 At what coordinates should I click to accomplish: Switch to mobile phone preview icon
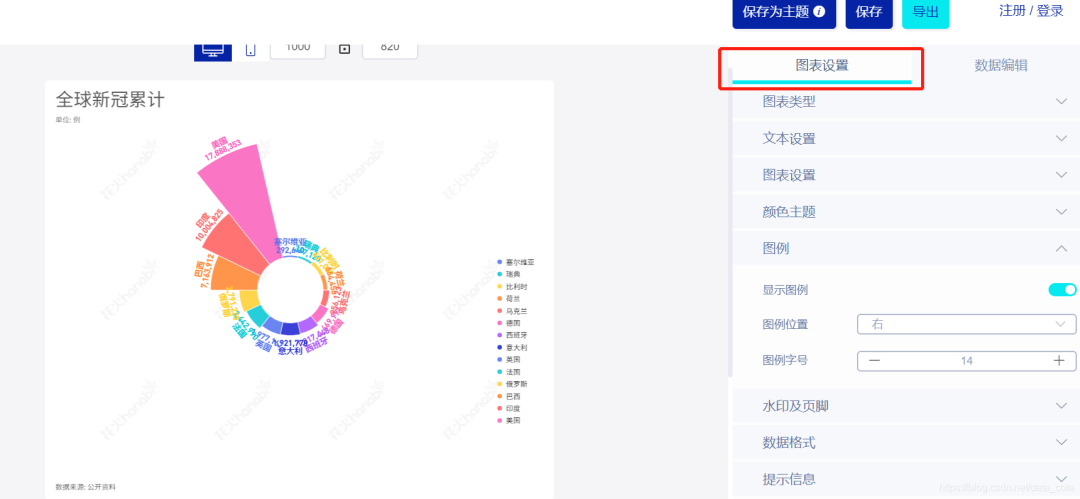251,50
